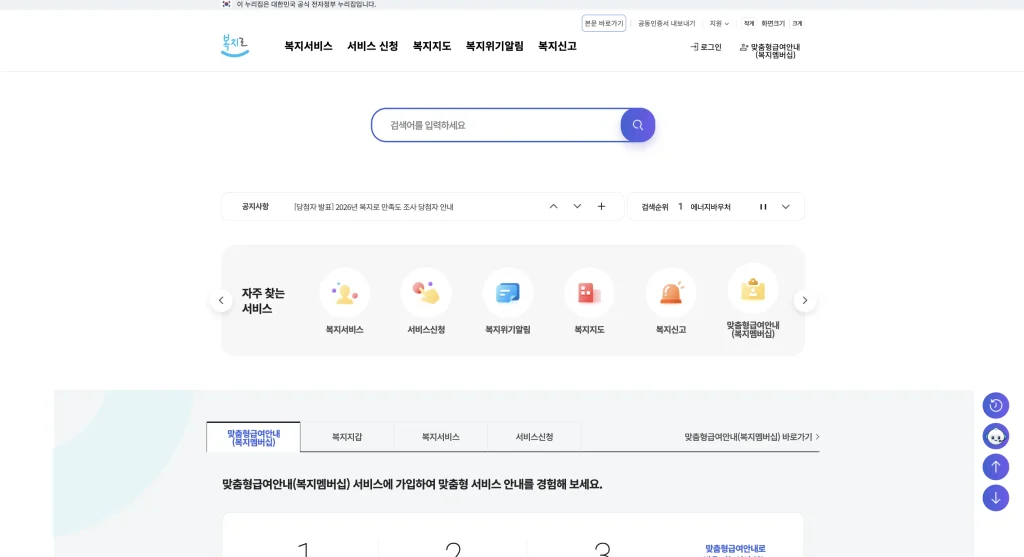Increase screen size with 크게 button
The height and width of the screenshot is (557, 1024).
click(797, 24)
